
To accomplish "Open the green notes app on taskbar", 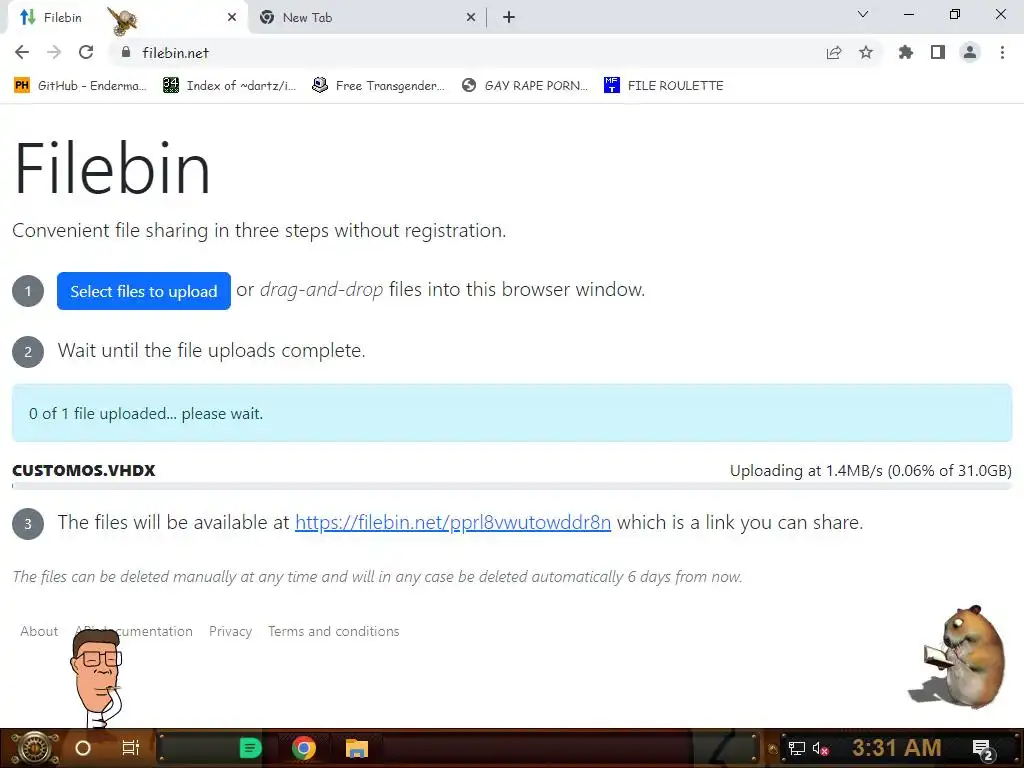I will pos(250,748).
